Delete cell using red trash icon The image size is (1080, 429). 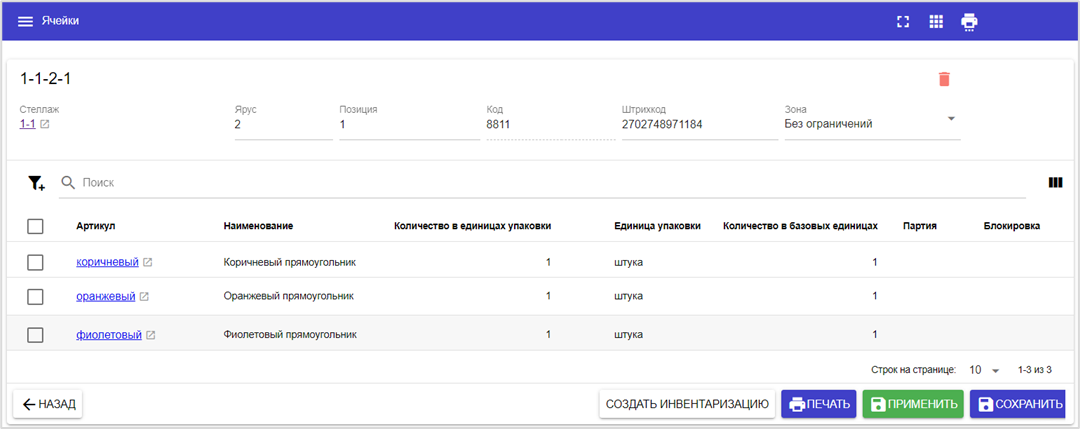pos(944,79)
